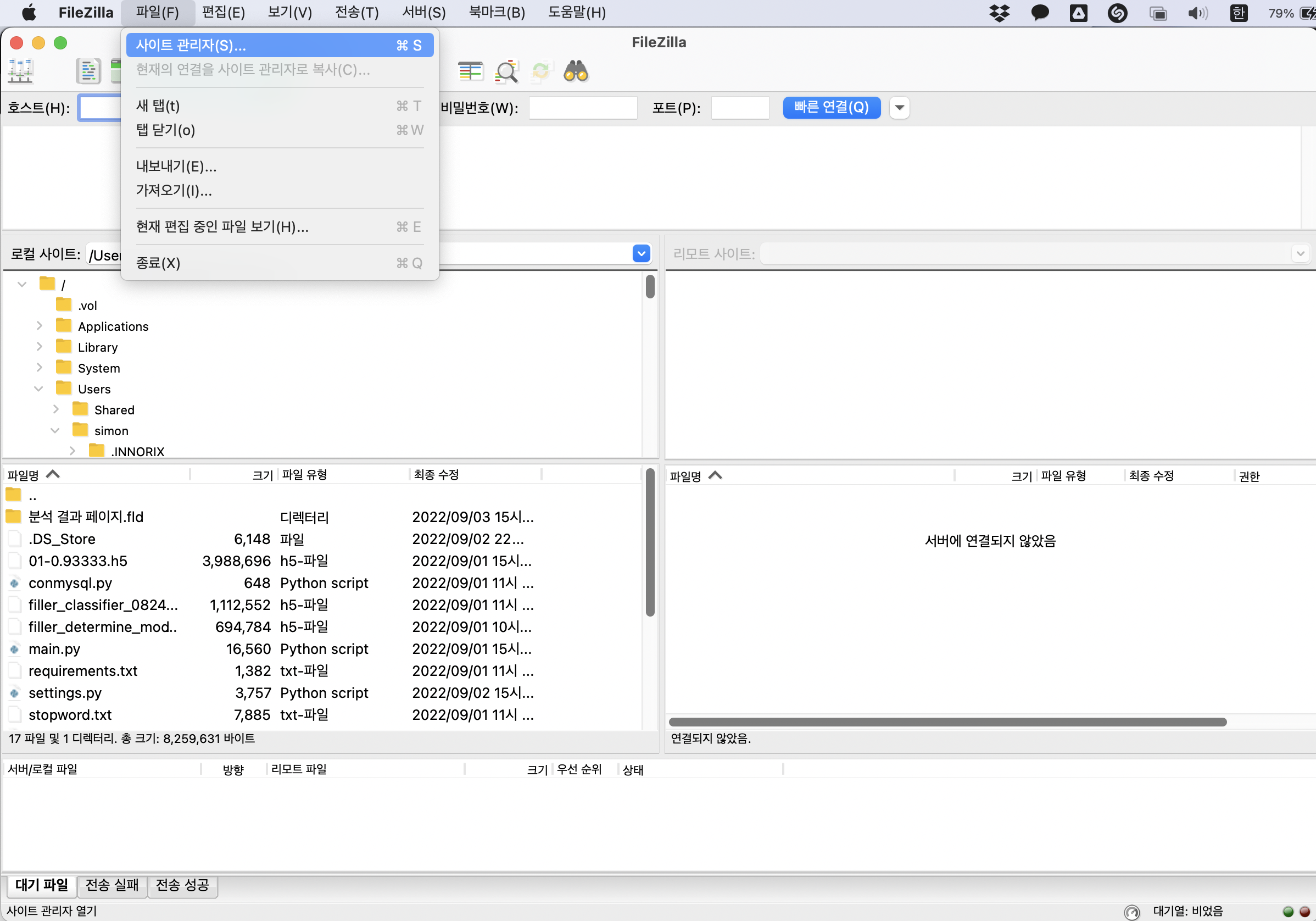The height and width of the screenshot is (921, 1316).
Task: Open the Dropbox menu bar icon
Action: click(1000, 13)
